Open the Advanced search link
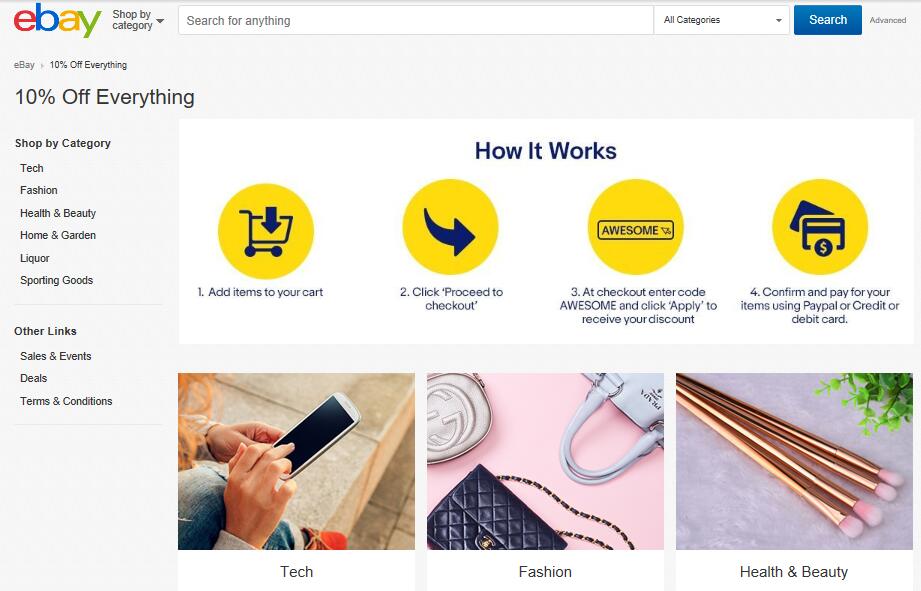This screenshot has width=921, height=591. click(888, 20)
